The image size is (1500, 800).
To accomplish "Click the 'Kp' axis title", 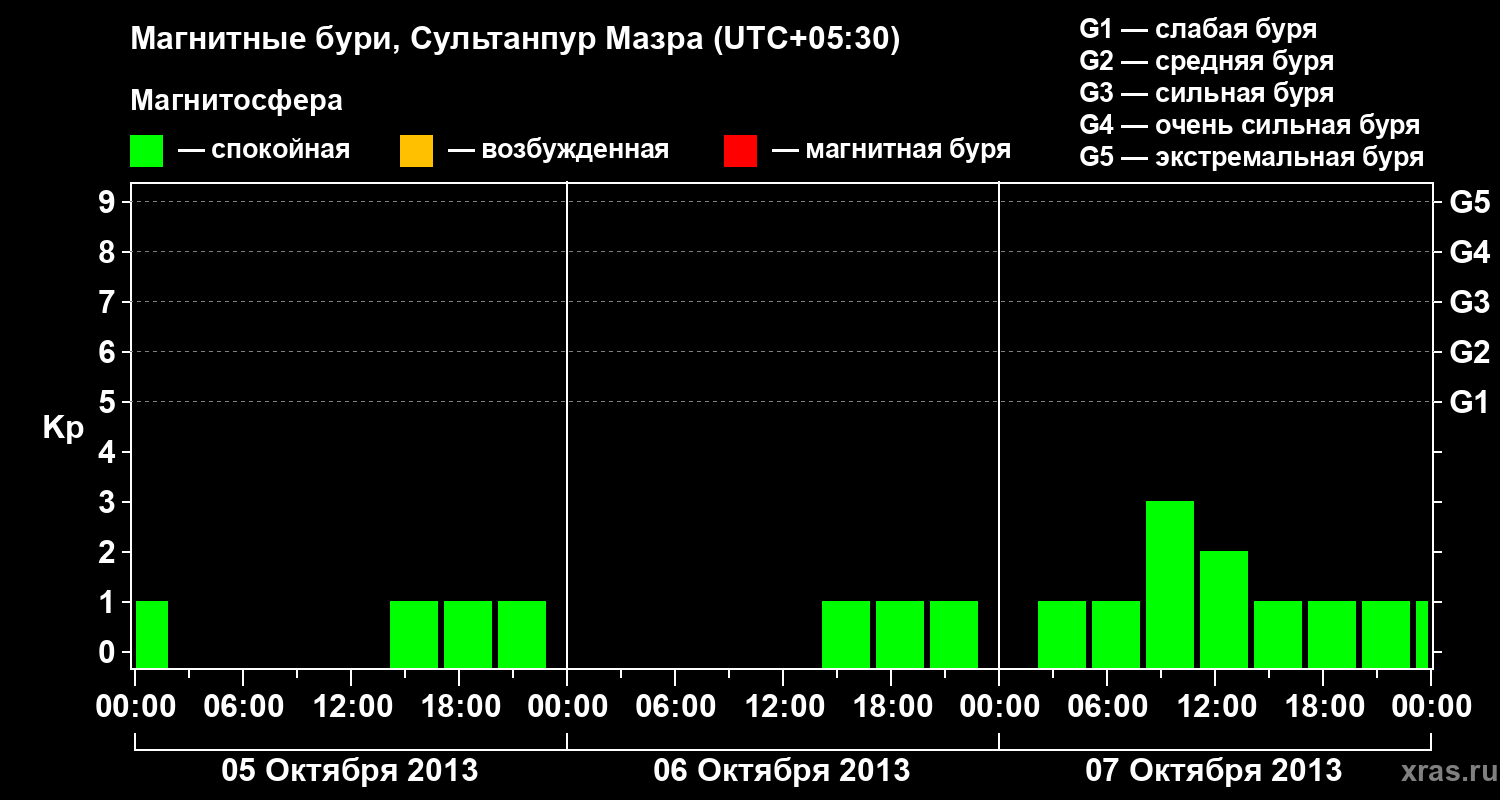I will point(63,428).
